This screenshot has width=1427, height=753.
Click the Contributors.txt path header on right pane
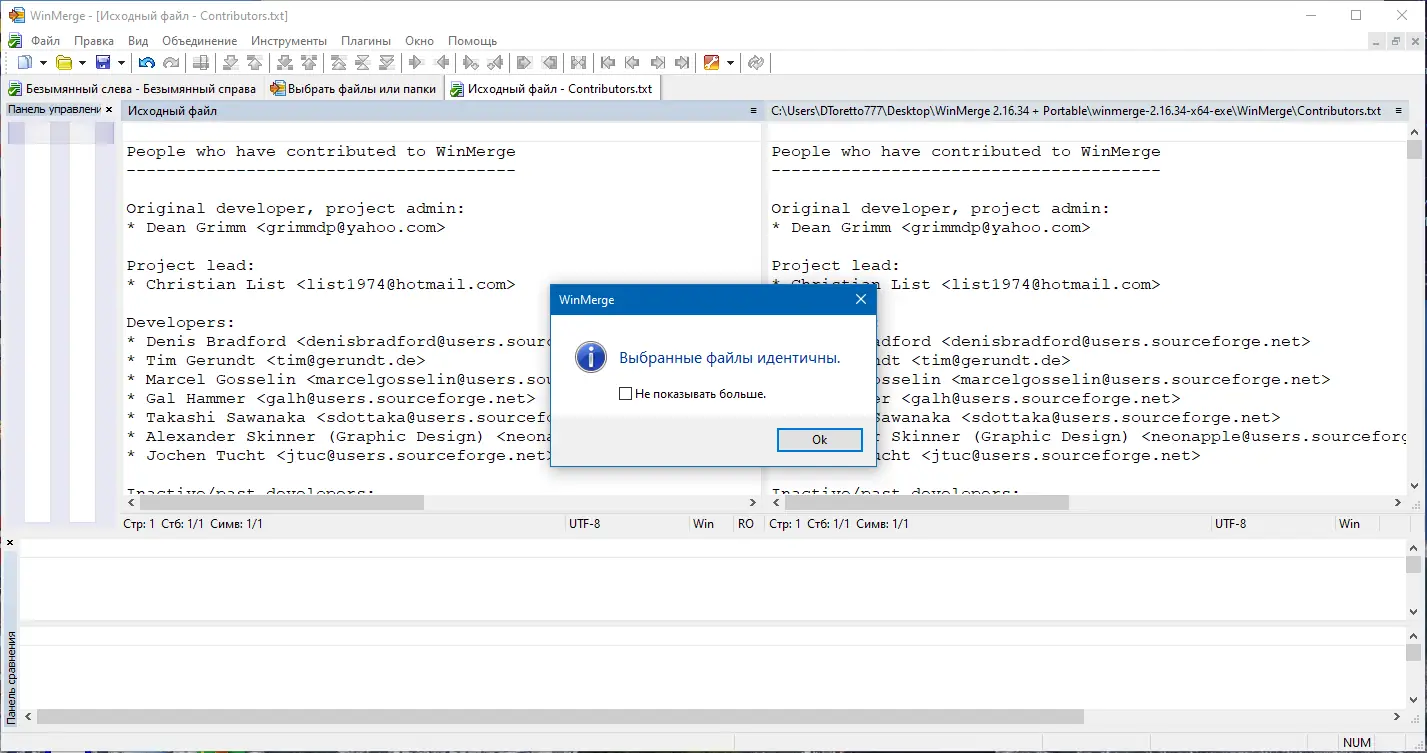point(1076,111)
